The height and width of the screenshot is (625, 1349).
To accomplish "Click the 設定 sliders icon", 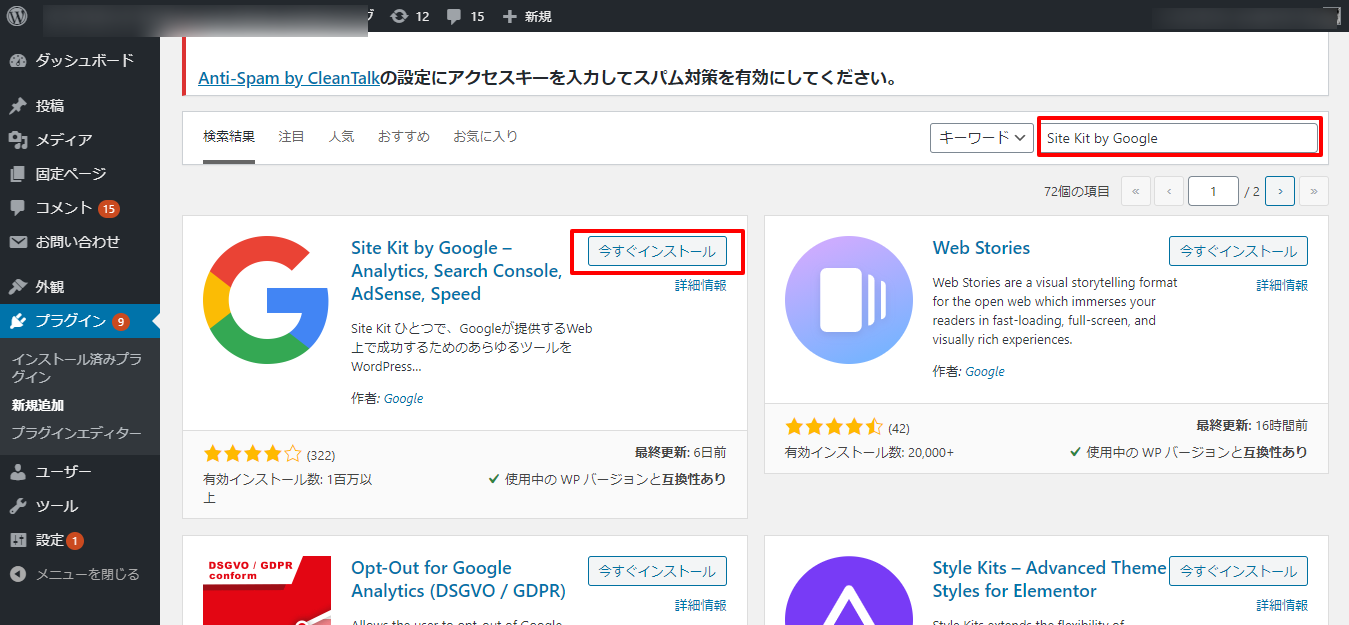I will point(18,540).
